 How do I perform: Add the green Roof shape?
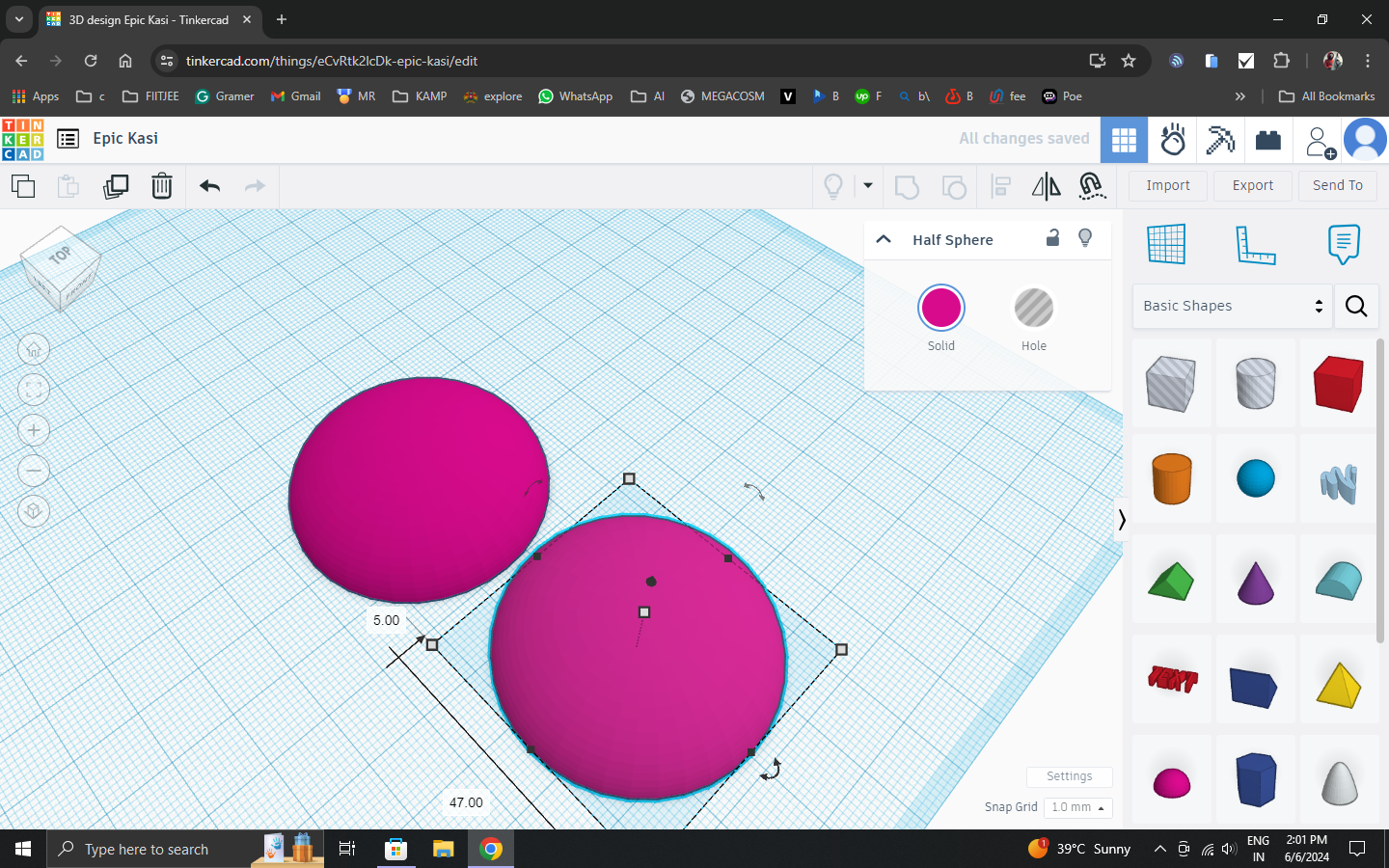pyautogui.click(x=1172, y=582)
